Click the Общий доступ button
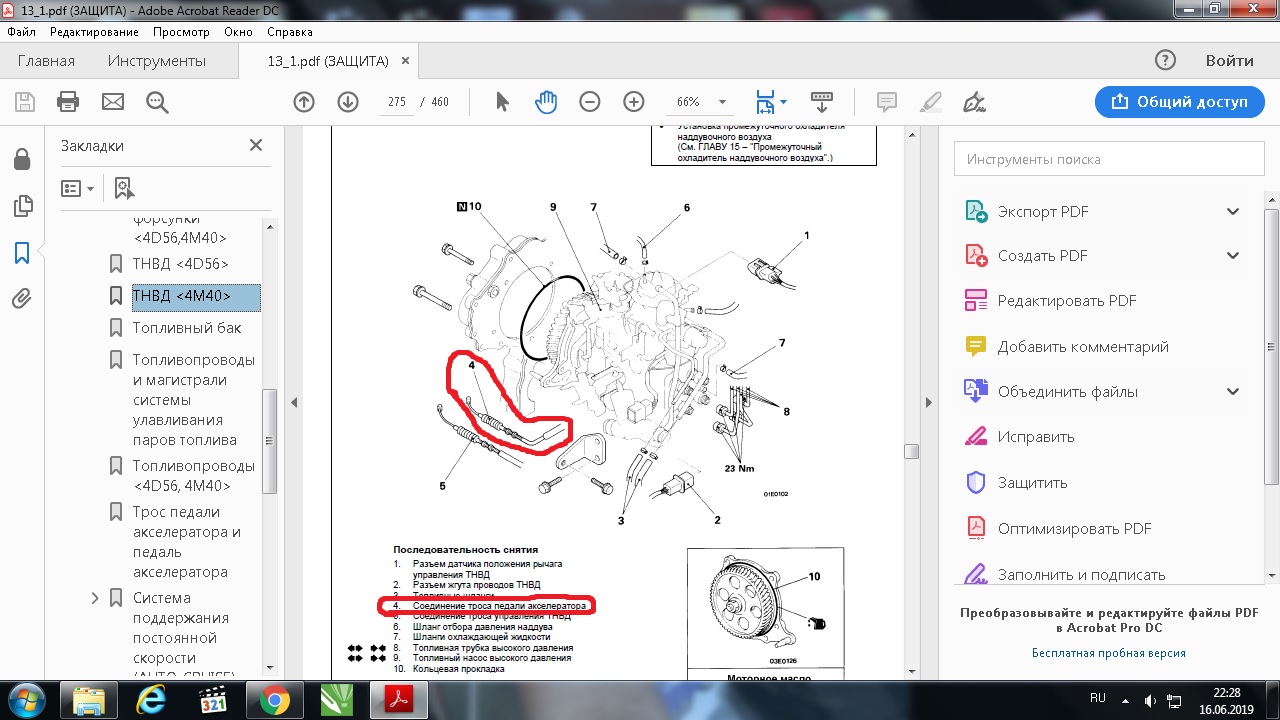This screenshot has width=1280, height=720. tap(1178, 102)
